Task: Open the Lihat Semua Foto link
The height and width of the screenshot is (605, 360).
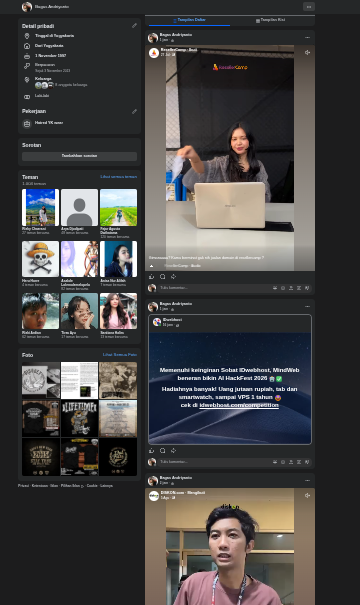Action: (x=120, y=354)
